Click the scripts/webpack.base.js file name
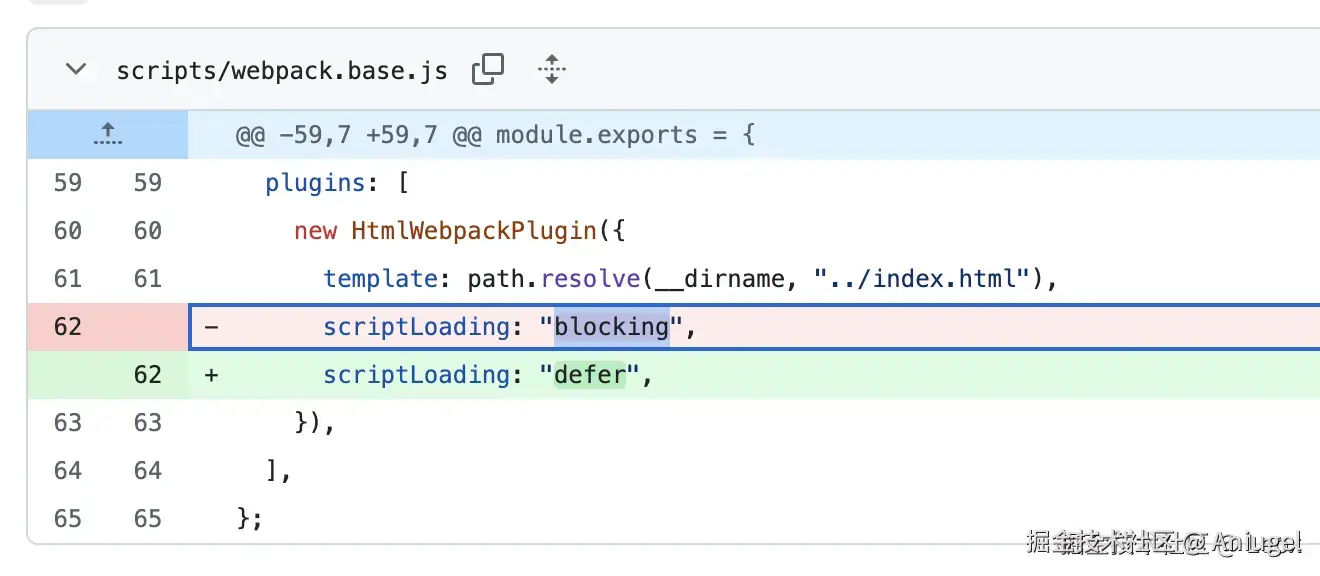Image resolution: width=1320 pixels, height=576 pixels. [282, 71]
